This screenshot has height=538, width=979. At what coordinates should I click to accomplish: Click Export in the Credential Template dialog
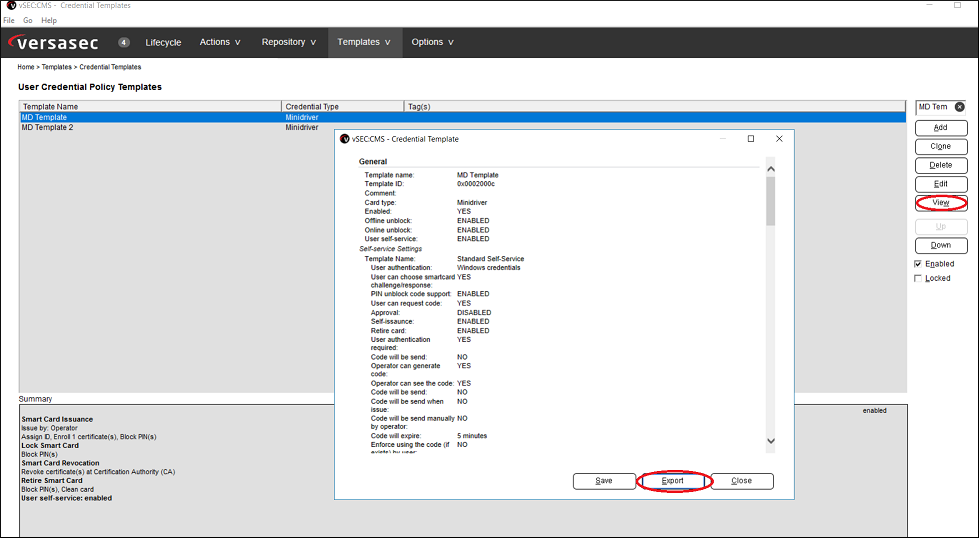tap(672, 481)
